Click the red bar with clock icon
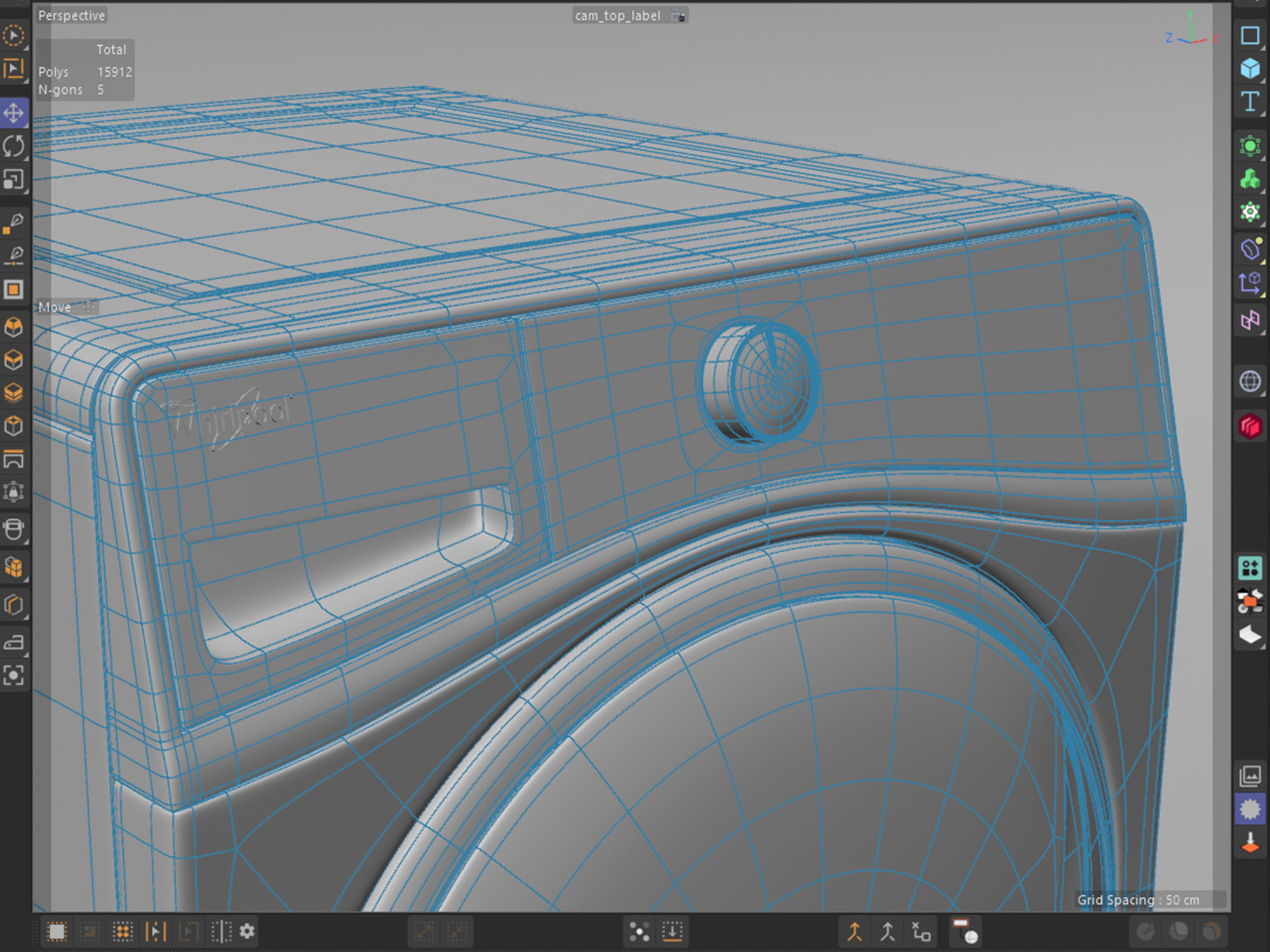The image size is (1270, 952). point(966,932)
